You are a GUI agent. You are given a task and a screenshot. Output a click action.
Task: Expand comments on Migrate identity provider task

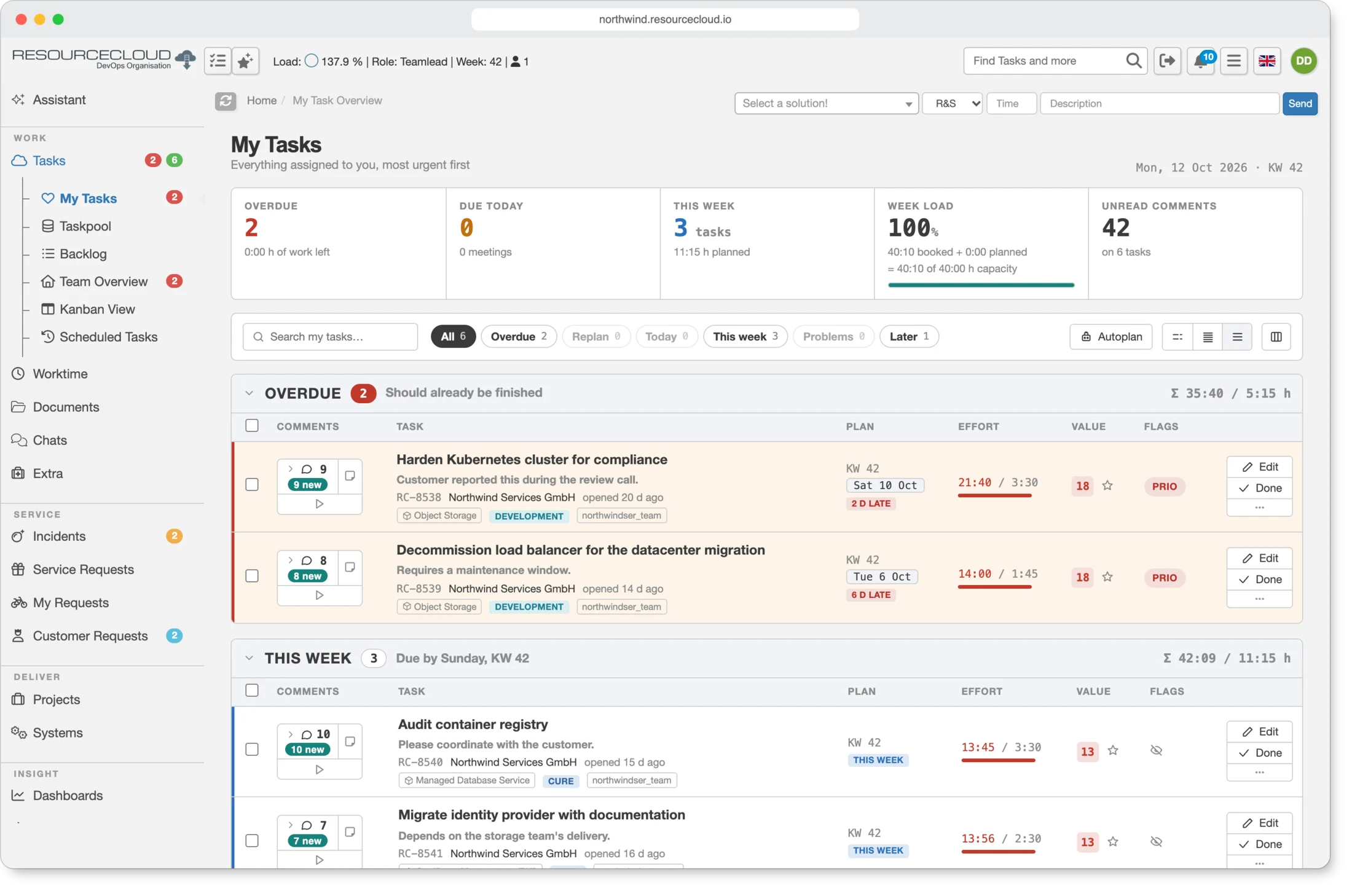(x=291, y=825)
